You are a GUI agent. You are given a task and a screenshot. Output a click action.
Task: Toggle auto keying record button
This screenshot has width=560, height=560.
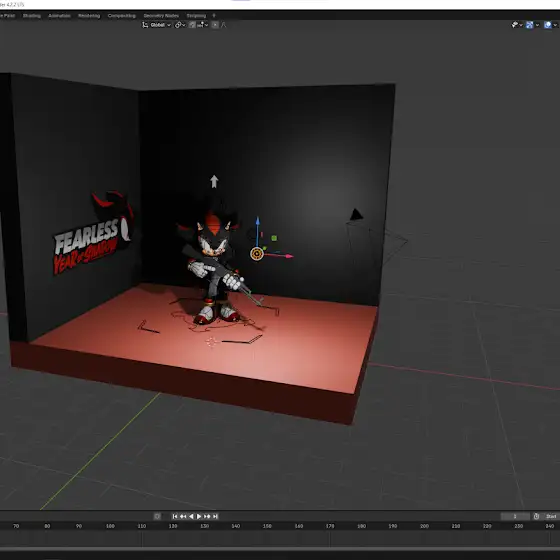(x=157, y=516)
